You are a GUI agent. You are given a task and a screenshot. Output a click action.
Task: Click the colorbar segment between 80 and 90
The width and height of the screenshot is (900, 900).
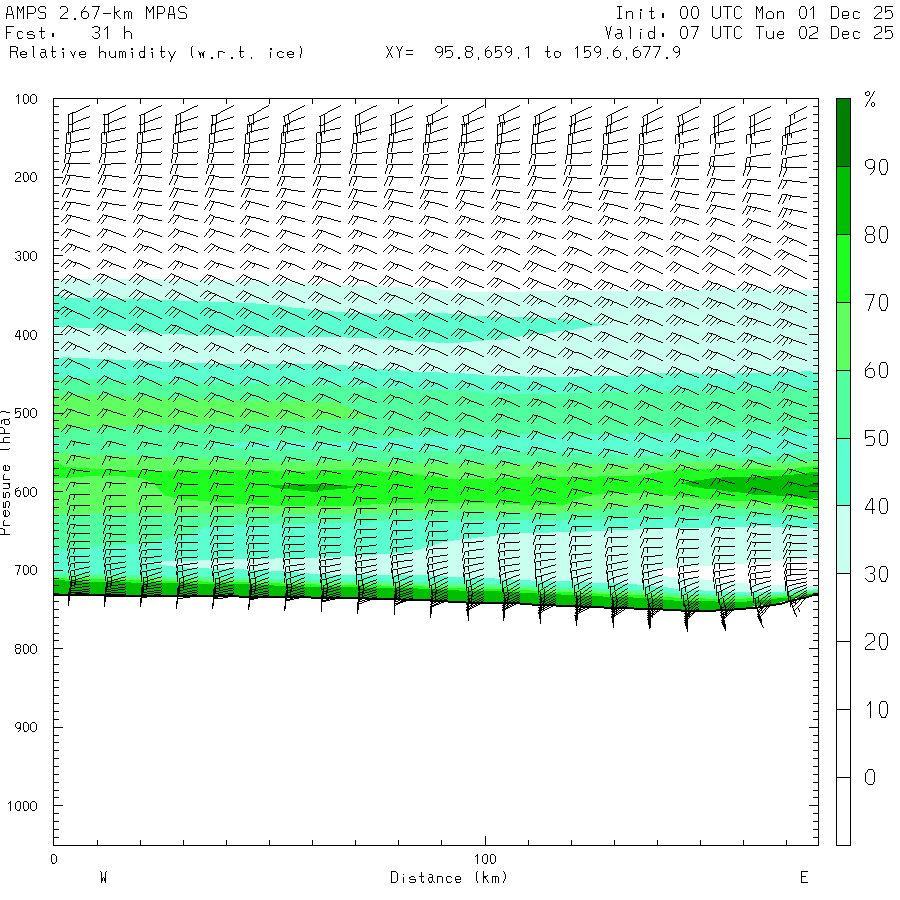843,200
